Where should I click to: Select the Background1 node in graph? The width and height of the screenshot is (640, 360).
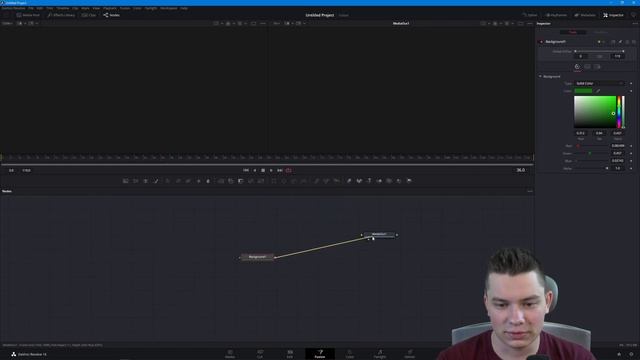pyautogui.click(x=257, y=257)
